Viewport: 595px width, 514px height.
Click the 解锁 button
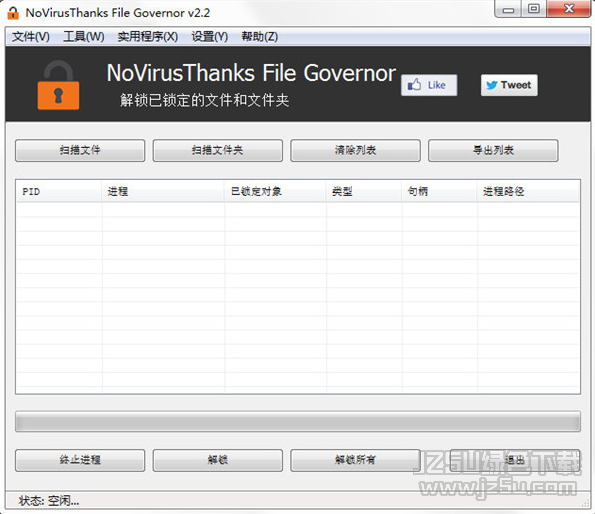click(217, 461)
